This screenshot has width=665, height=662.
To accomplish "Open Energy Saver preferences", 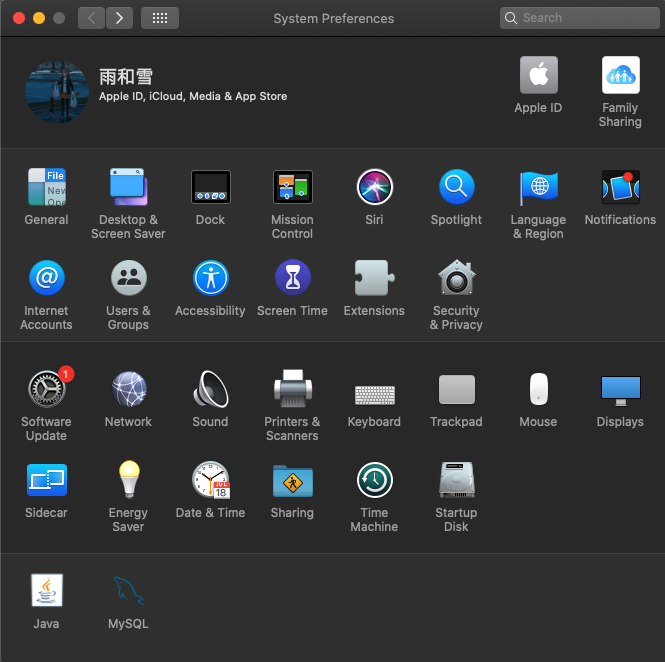I will [x=129, y=479].
